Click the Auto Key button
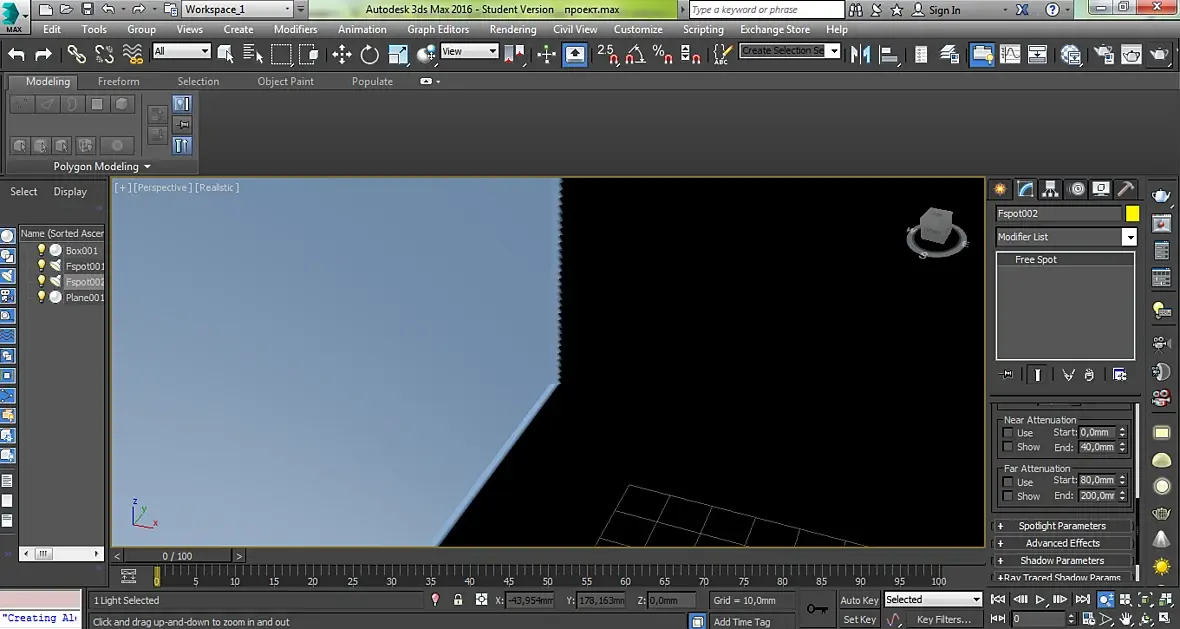1180x629 pixels. click(x=859, y=600)
